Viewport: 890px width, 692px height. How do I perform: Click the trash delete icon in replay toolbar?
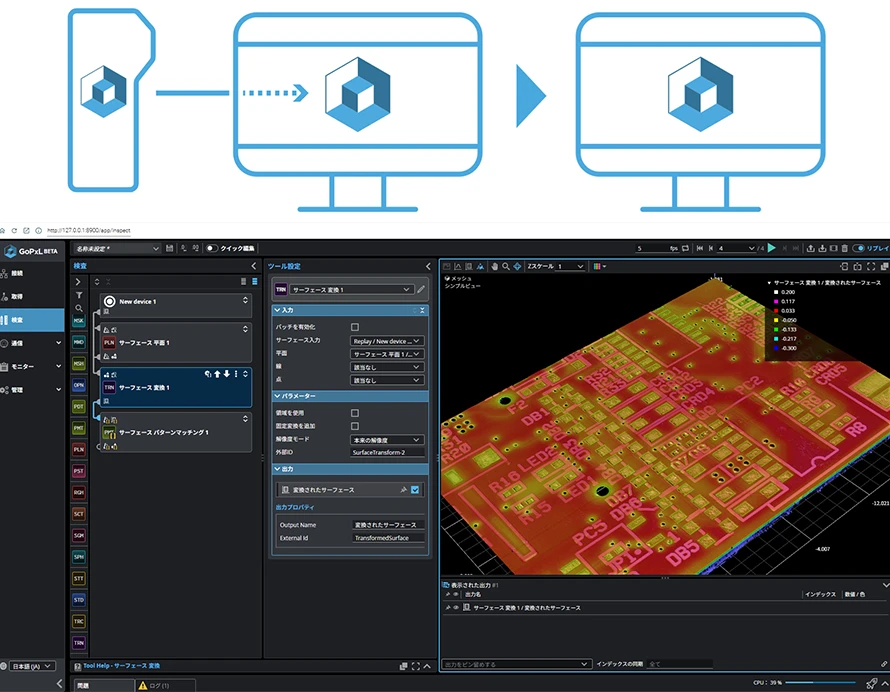(845, 248)
